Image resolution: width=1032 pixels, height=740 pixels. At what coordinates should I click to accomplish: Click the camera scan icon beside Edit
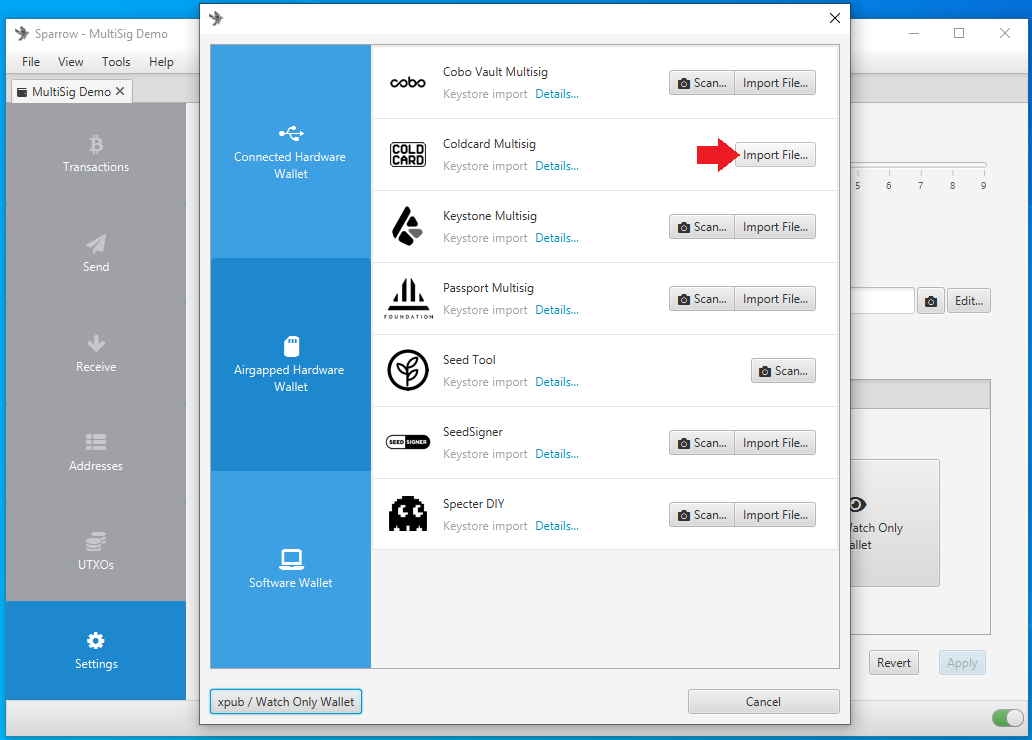click(931, 301)
